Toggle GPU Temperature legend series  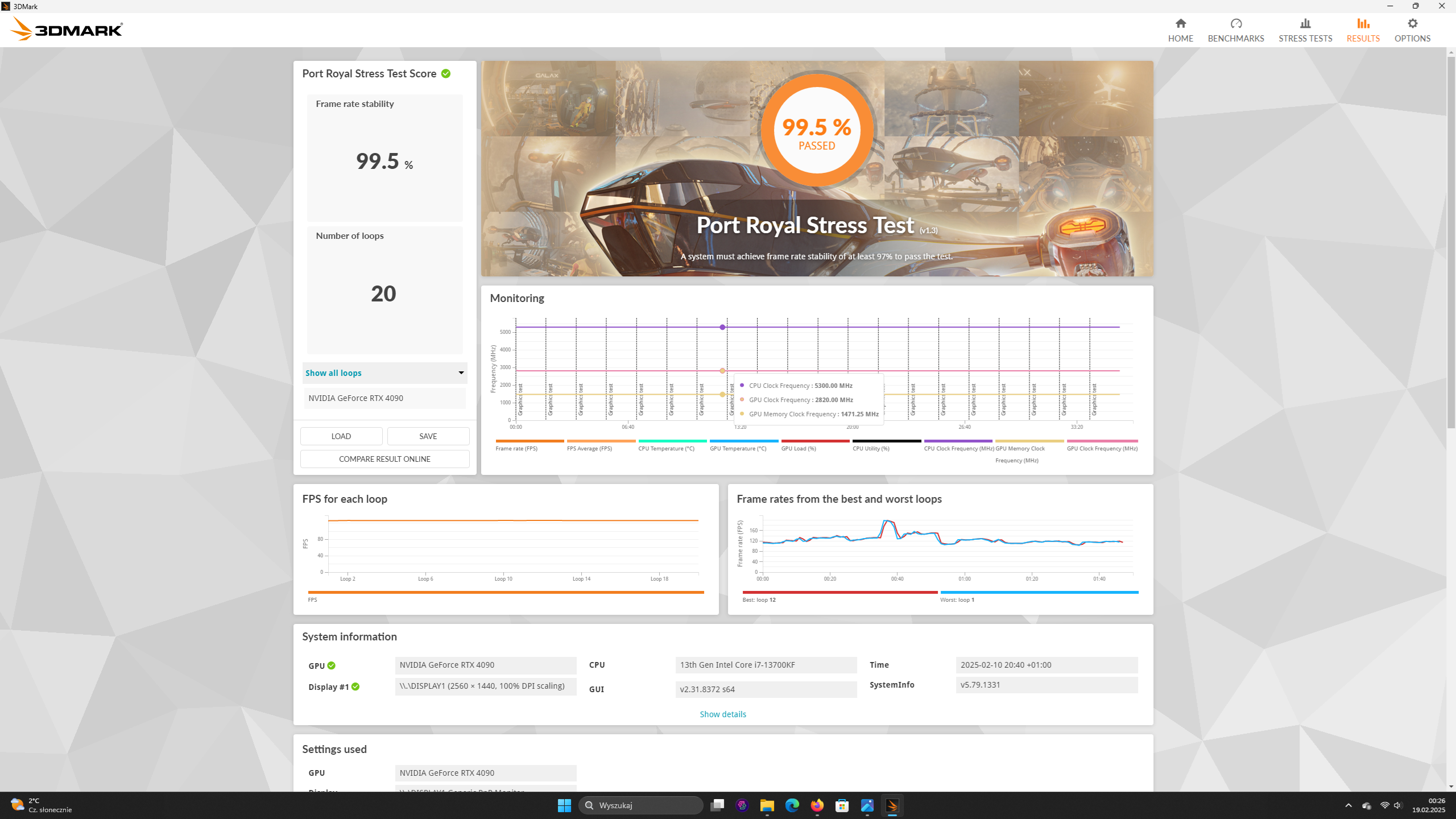click(x=738, y=448)
